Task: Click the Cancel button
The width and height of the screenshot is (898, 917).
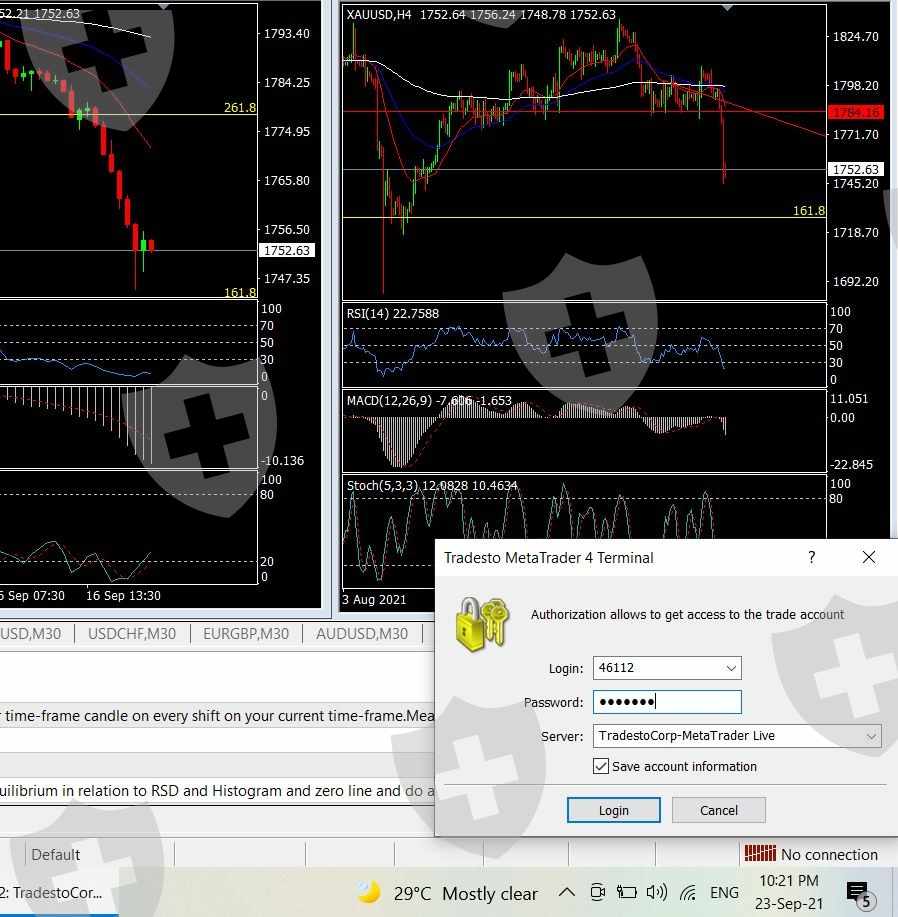Action: [x=719, y=810]
